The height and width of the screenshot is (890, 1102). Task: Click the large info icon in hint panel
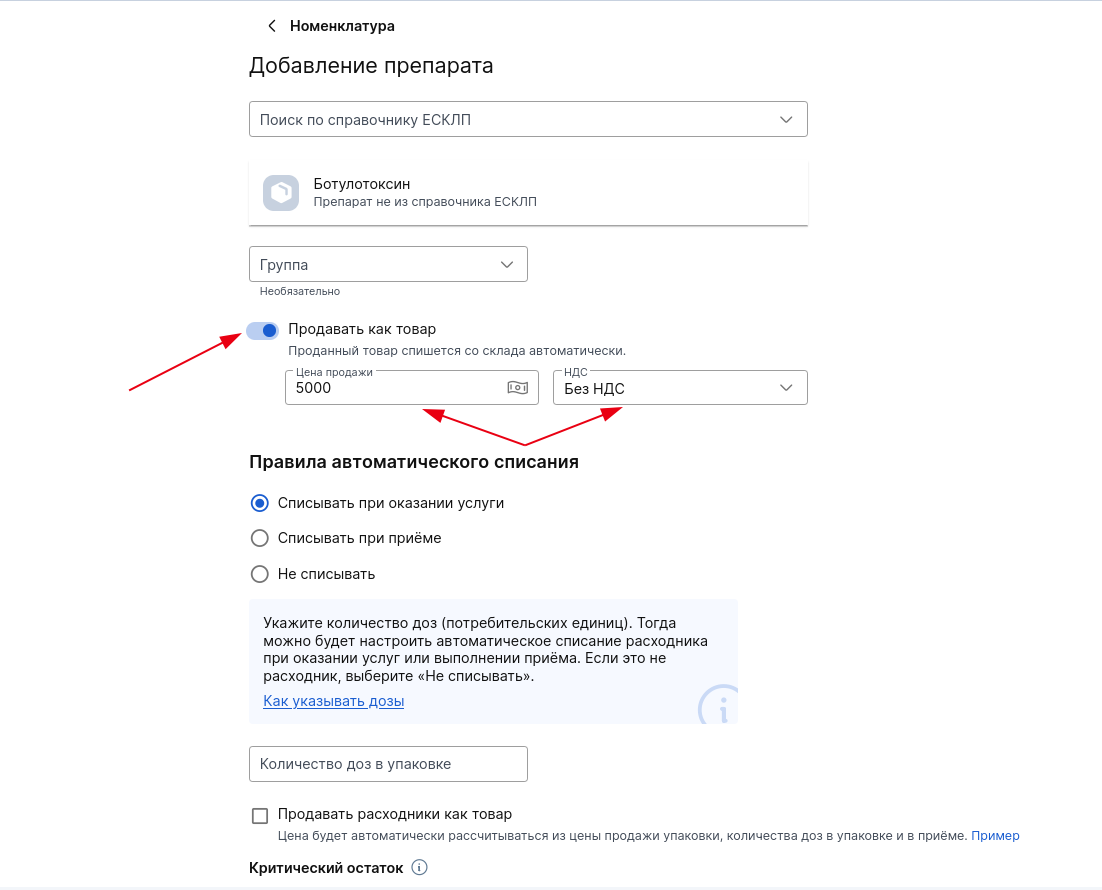[x=718, y=704]
